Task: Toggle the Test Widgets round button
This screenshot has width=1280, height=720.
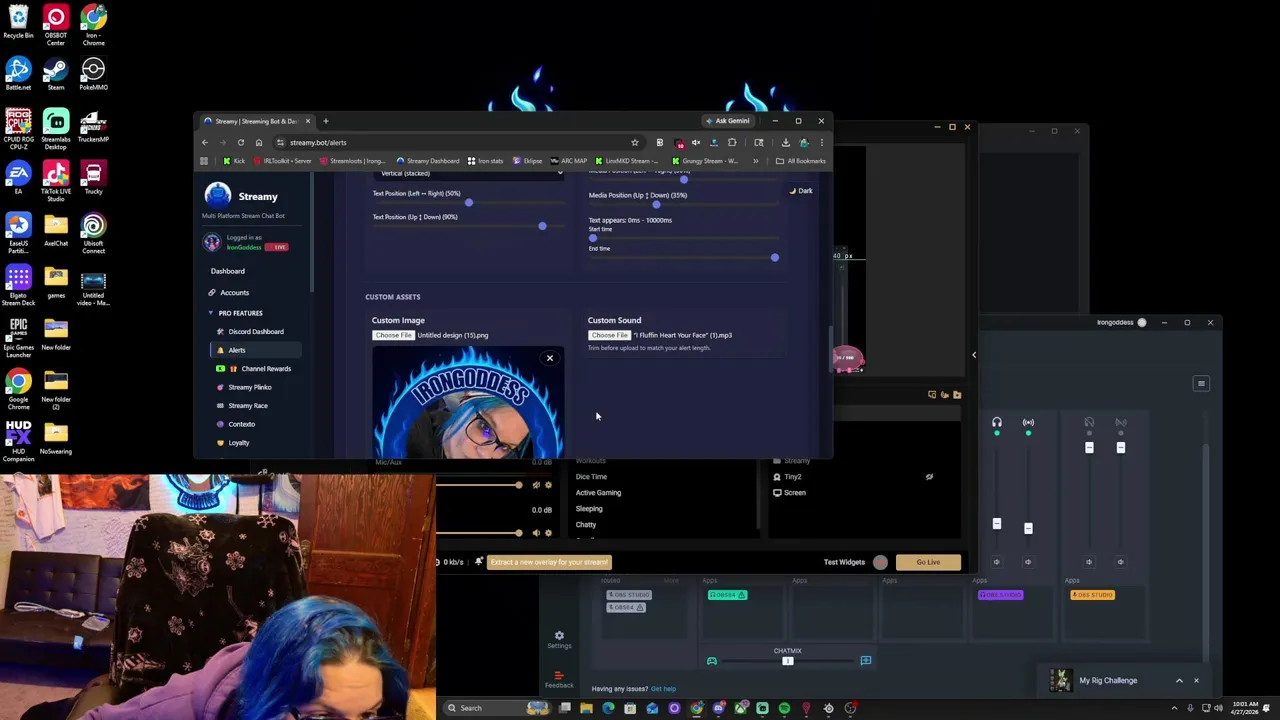Action: point(880,562)
